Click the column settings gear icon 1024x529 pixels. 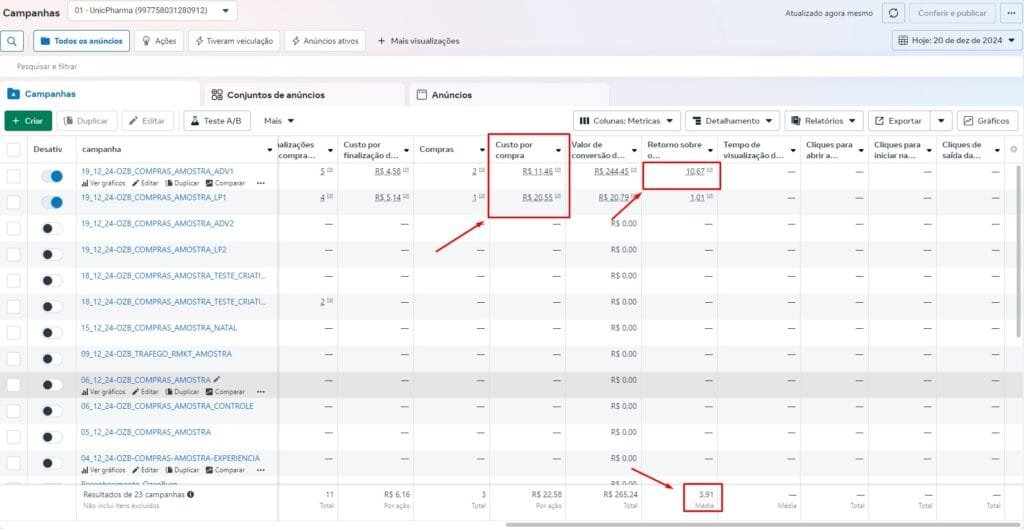1014,149
